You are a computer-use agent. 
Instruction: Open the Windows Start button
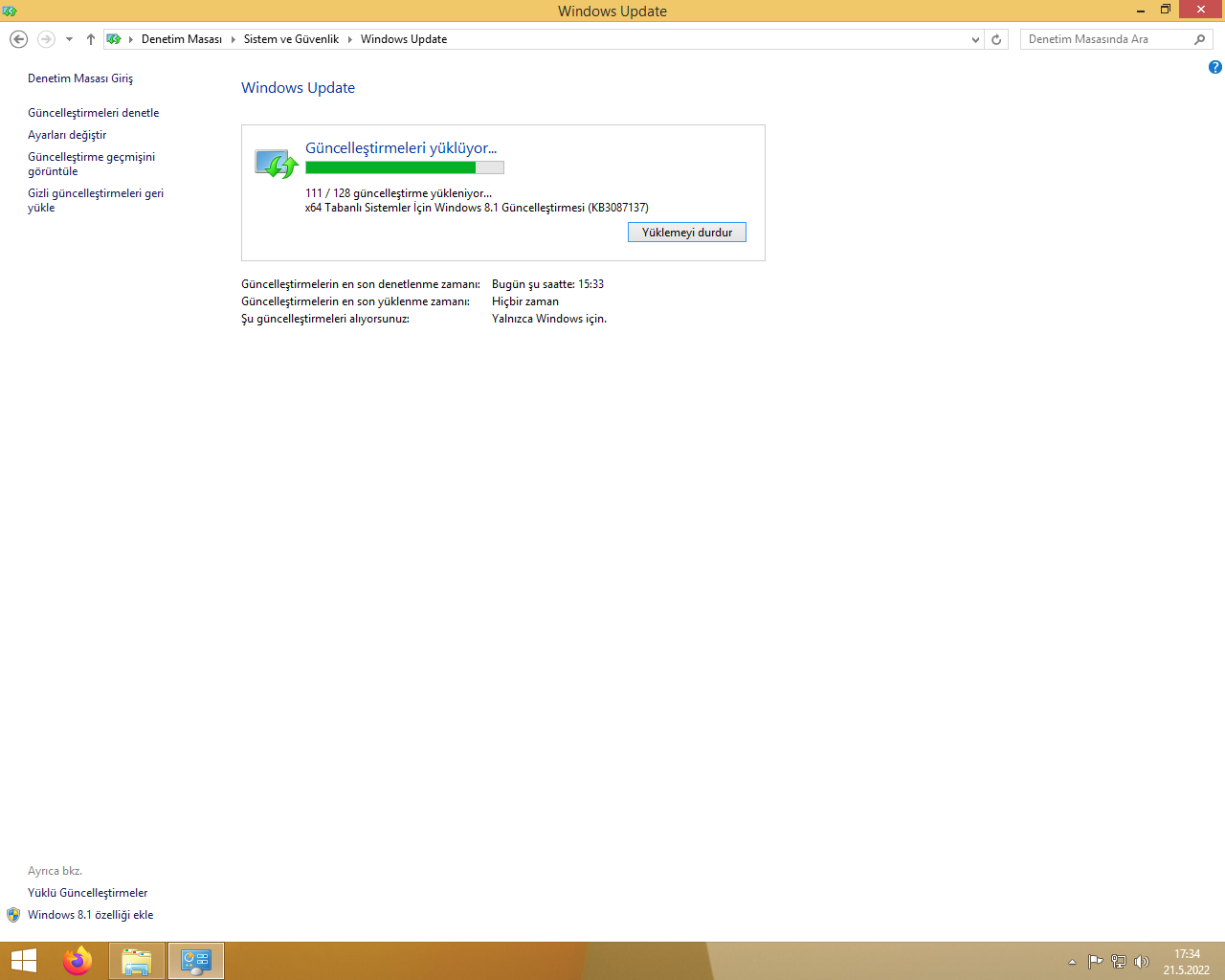23,961
